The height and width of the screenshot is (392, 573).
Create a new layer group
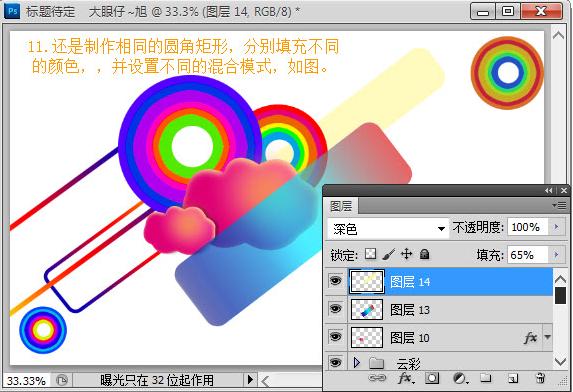pos(485,378)
